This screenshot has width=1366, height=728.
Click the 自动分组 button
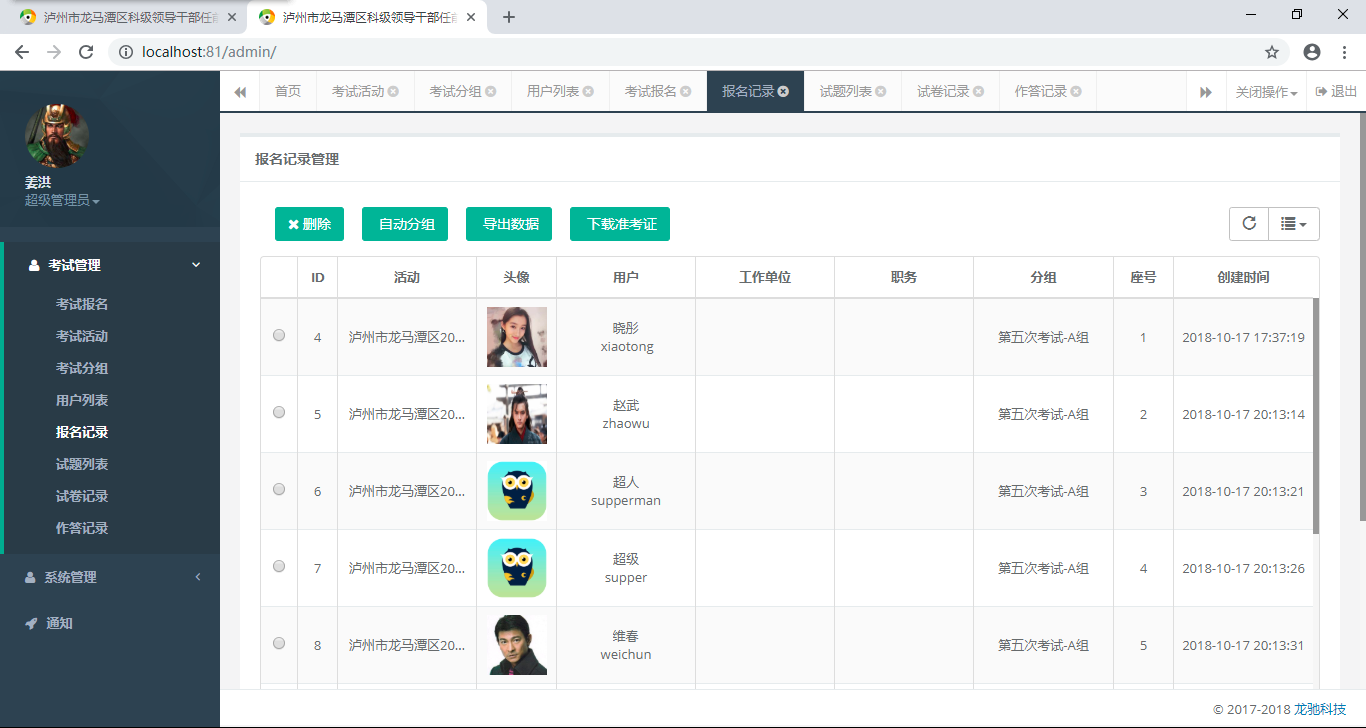[406, 224]
